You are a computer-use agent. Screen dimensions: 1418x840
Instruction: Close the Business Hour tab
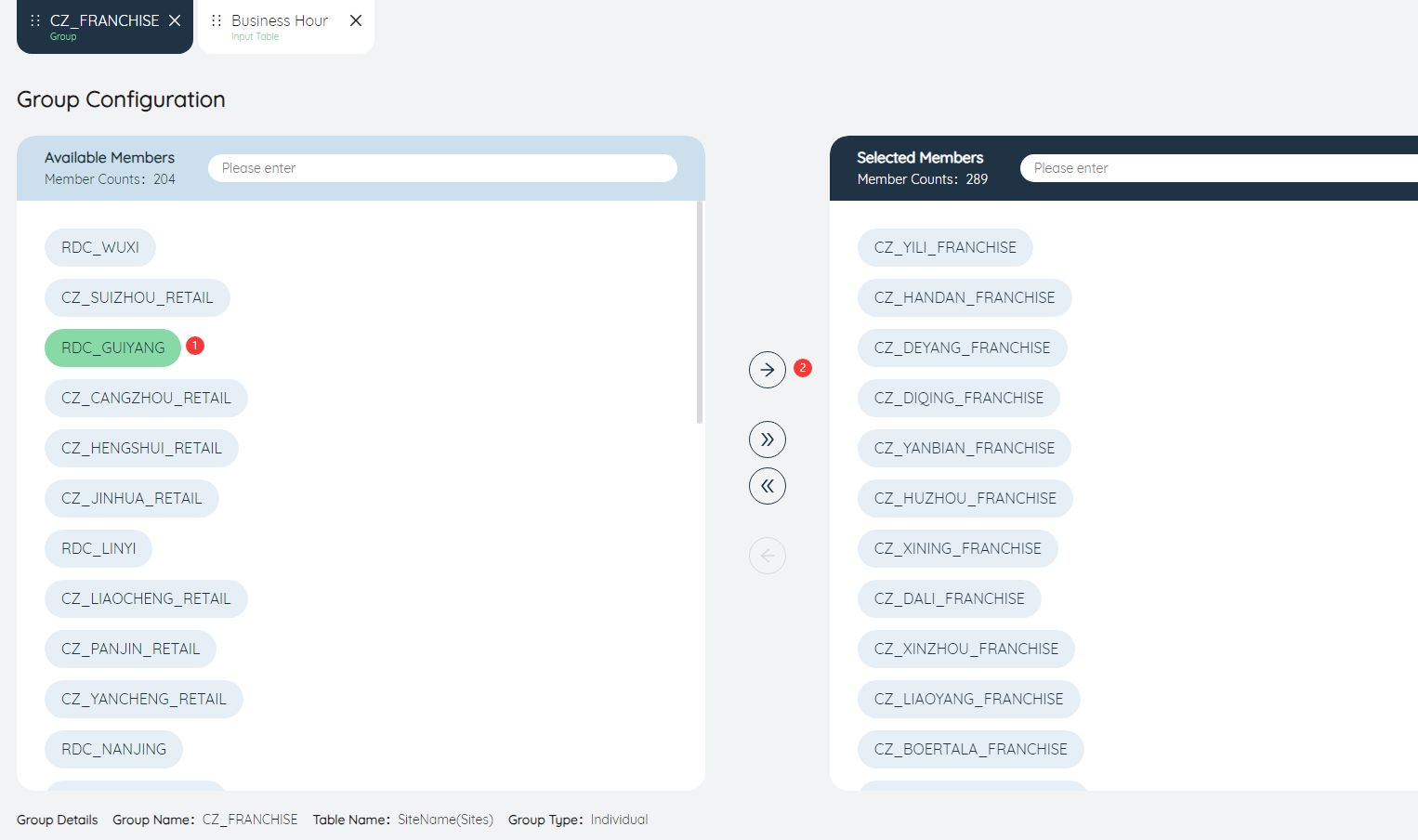[356, 20]
